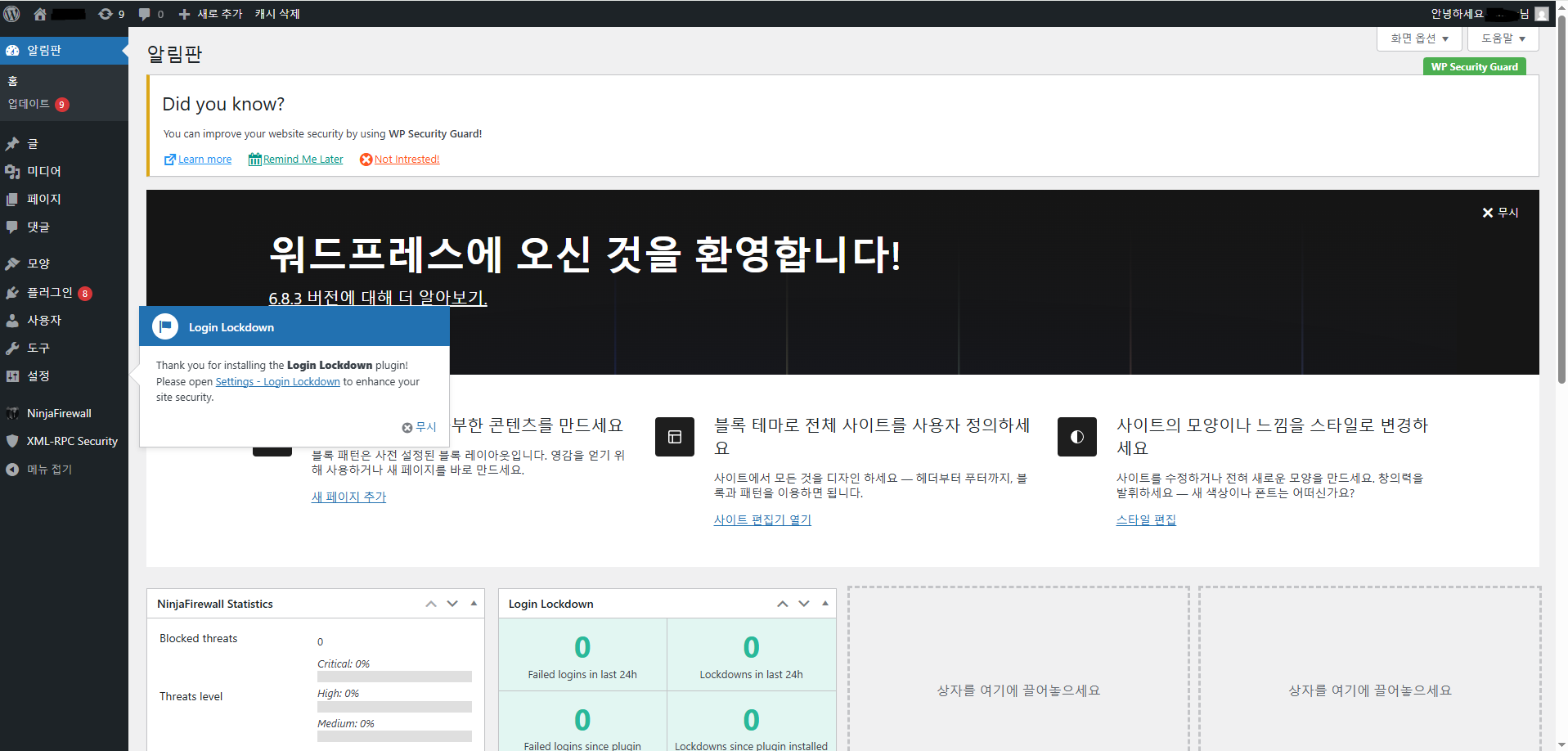
Task: Open 페이지 pages icon
Action: pyautogui.click(x=12, y=200)
